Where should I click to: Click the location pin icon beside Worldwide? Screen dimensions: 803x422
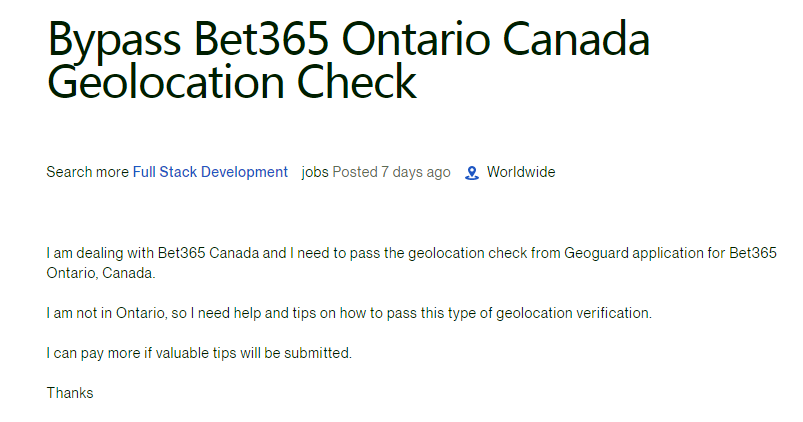click(472, 173)
